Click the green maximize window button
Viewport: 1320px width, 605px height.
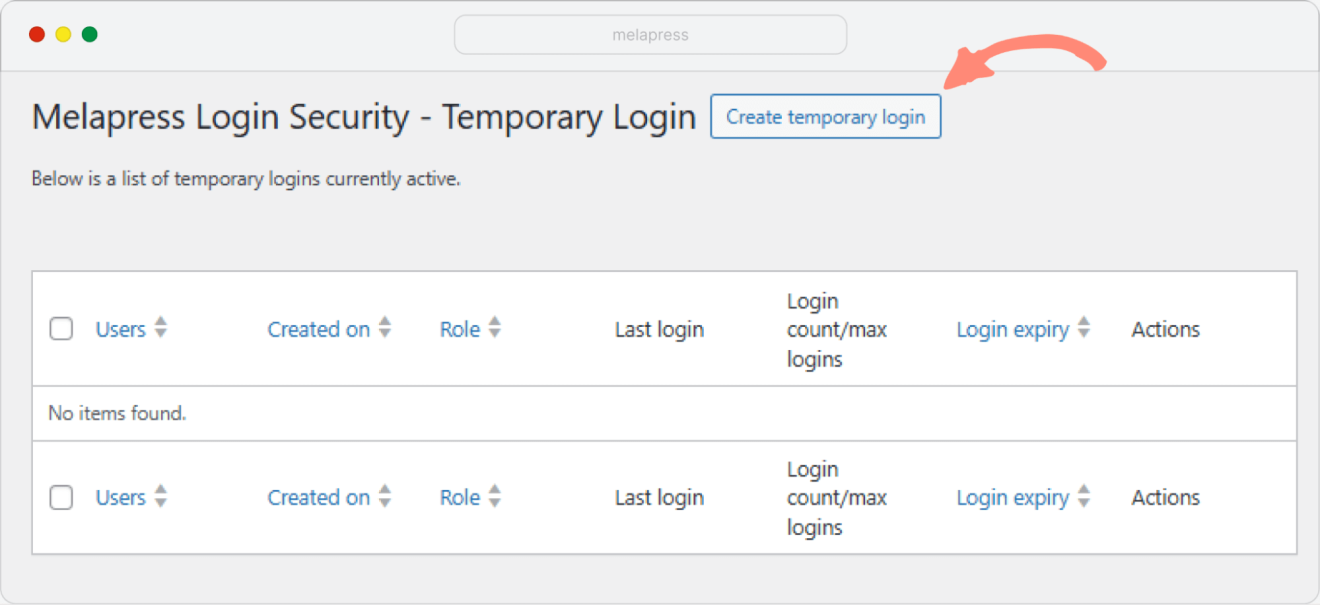[89, 35]
